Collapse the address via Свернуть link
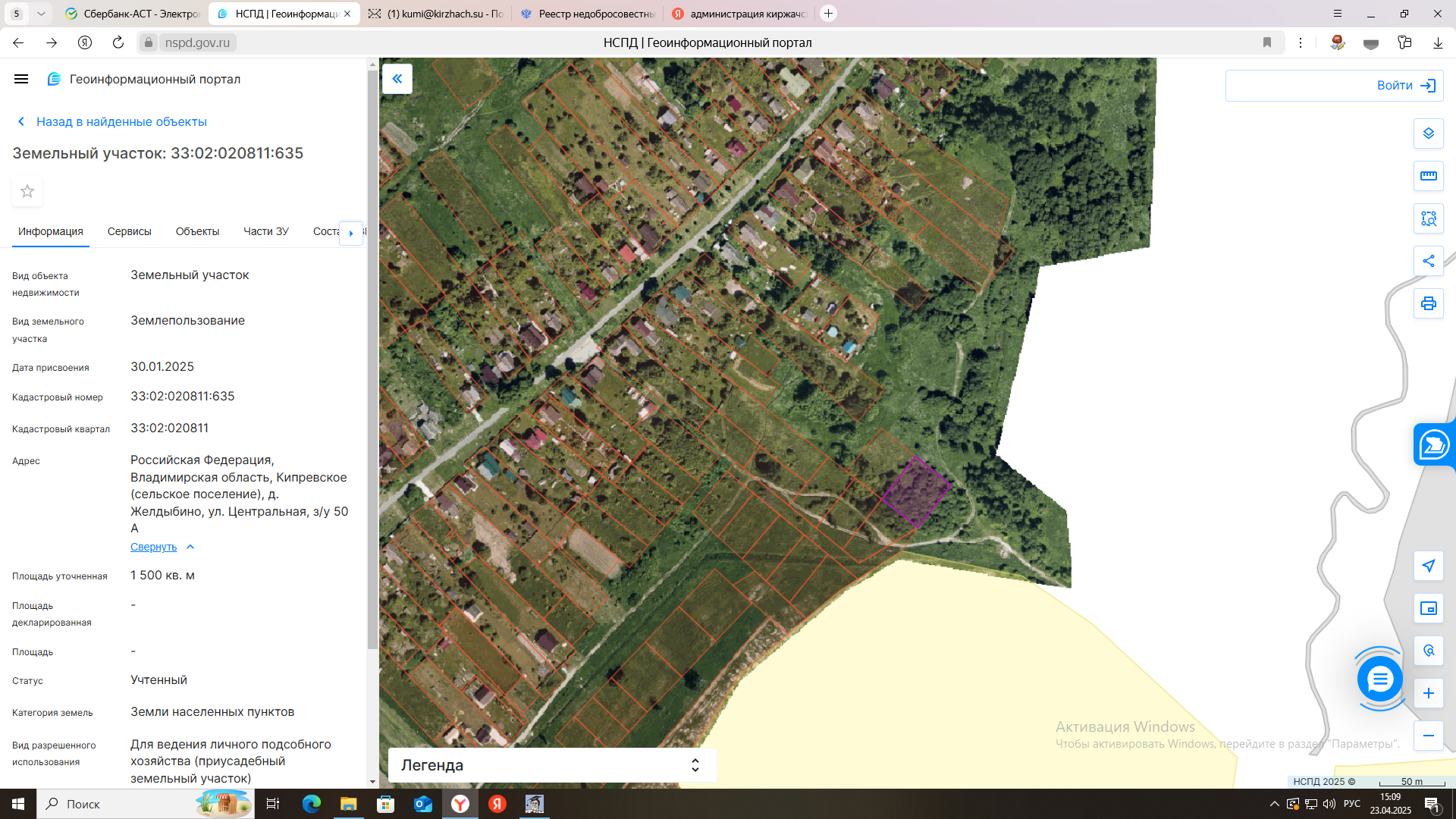This screenshot has height=819, width=1456. click(x=154, y=547)
